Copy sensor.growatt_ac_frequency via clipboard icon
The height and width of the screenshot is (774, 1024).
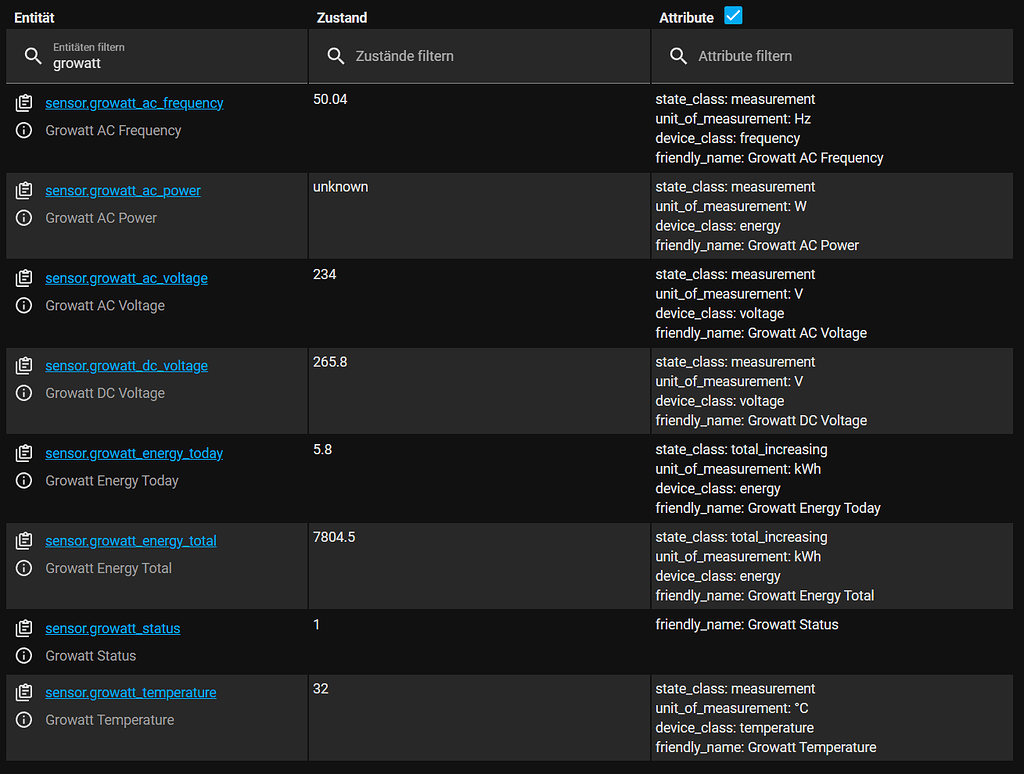24,102
